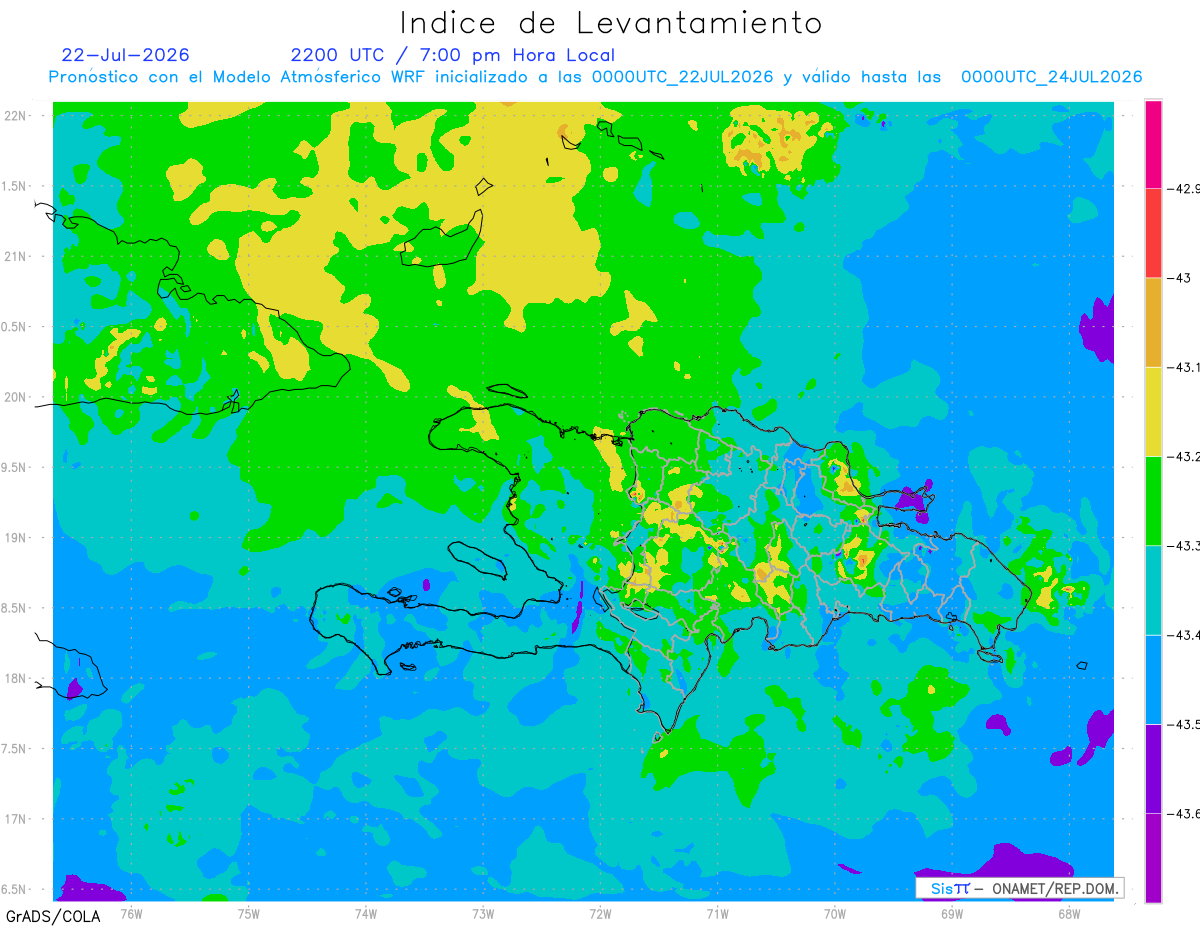Click the "Pronóstico con el Modelo Atmósferico WRF" line
Image resolution: width=1200 pixels, height=927 pixels.
coord(595,77)
